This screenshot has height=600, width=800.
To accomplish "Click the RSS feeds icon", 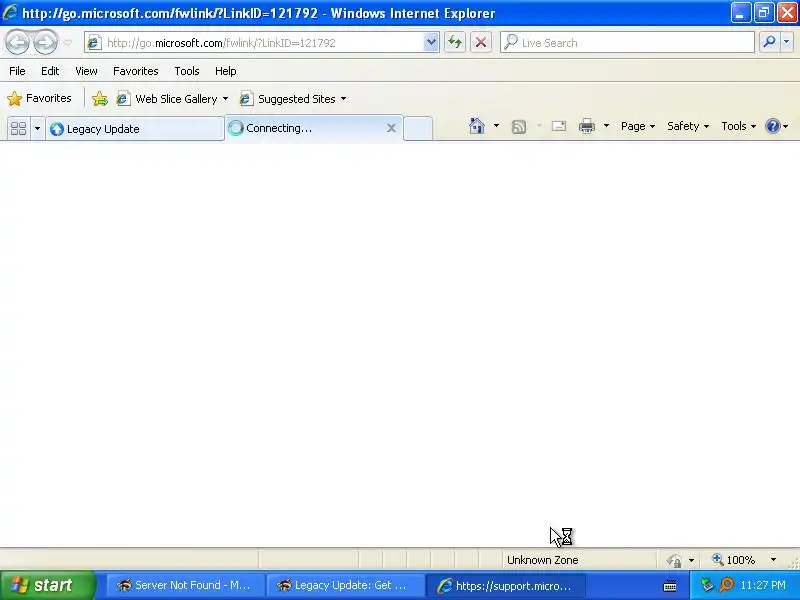I will (519, 126).
